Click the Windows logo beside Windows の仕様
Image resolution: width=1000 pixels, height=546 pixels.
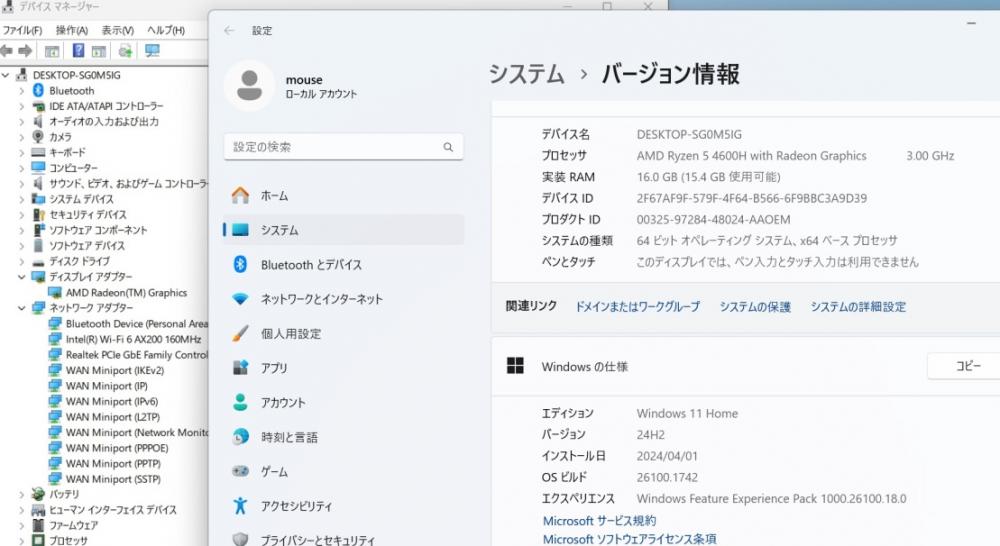[515, 365]
